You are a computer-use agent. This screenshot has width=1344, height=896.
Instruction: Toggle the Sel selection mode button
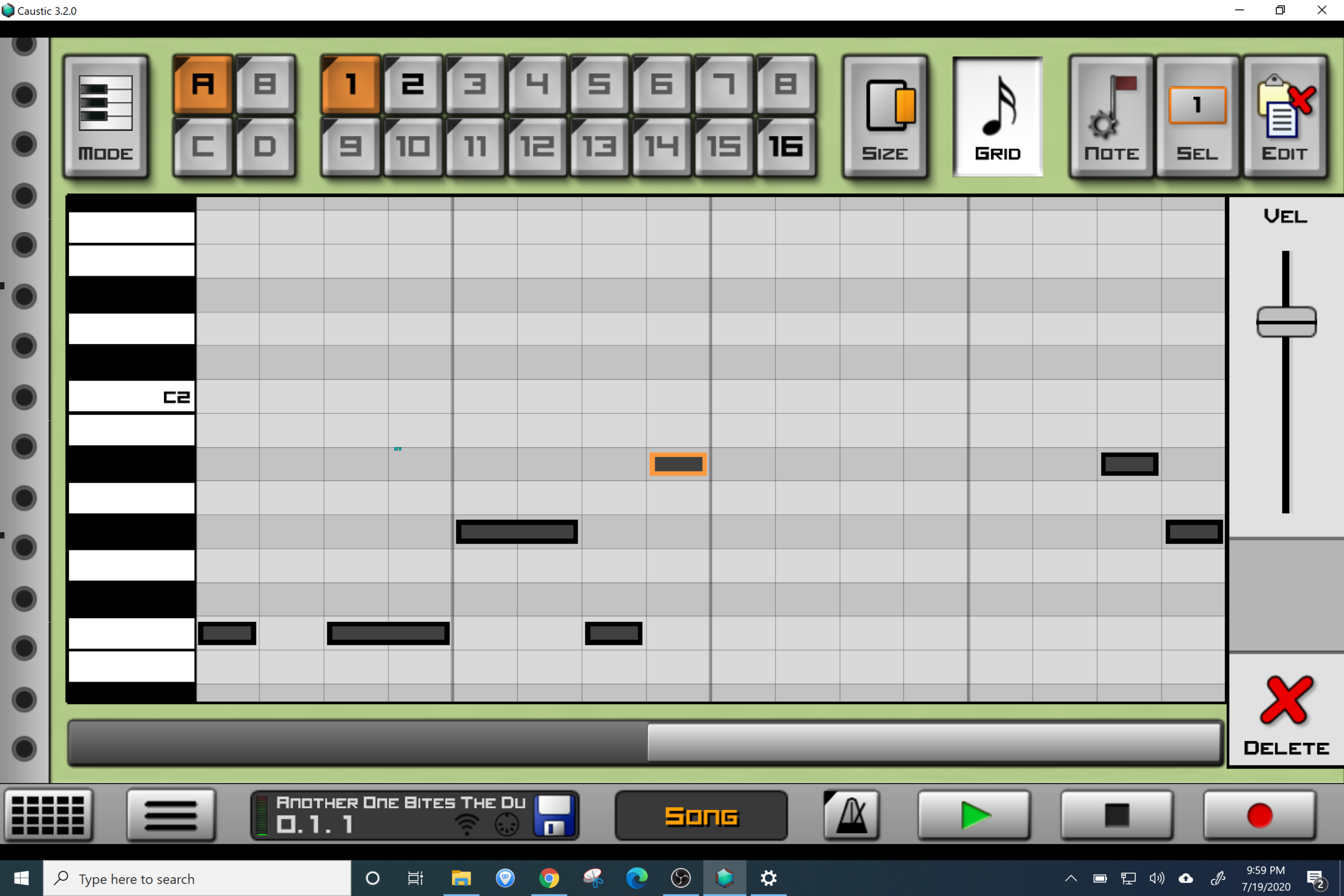[x=1197, y=117]
